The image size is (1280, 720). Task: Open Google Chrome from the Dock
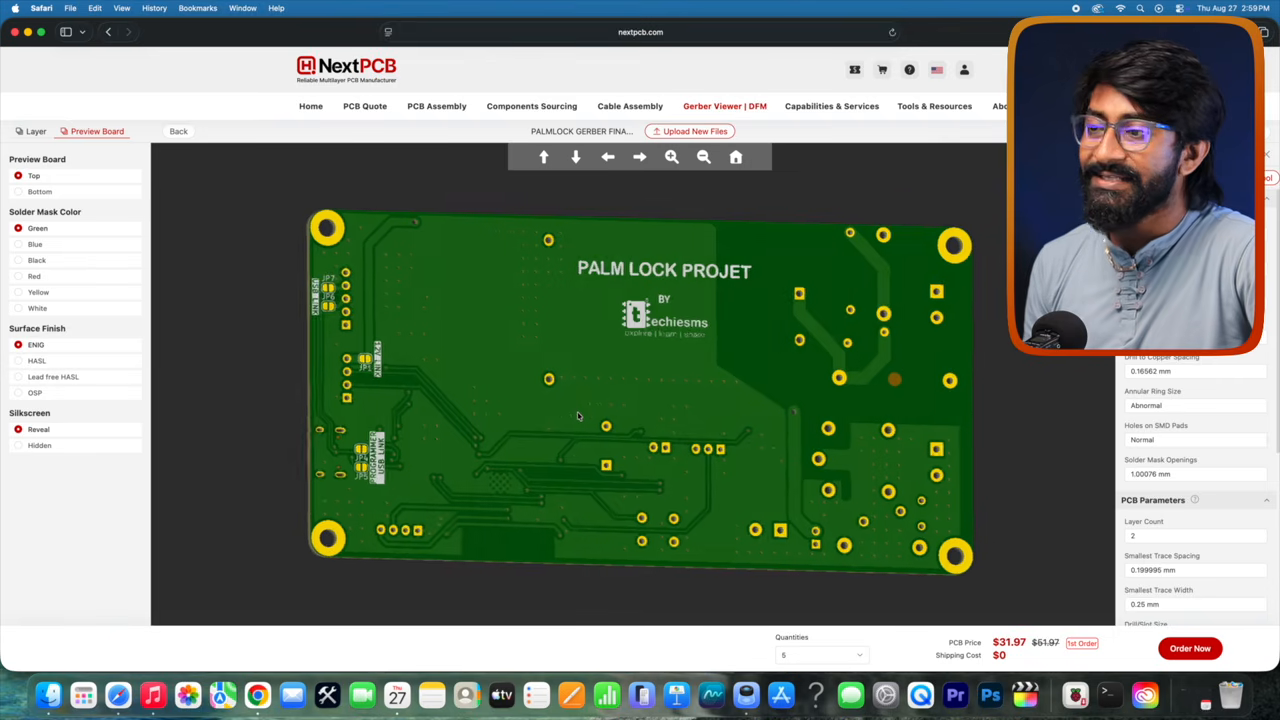pyautogui.click(x=257, y=695)
